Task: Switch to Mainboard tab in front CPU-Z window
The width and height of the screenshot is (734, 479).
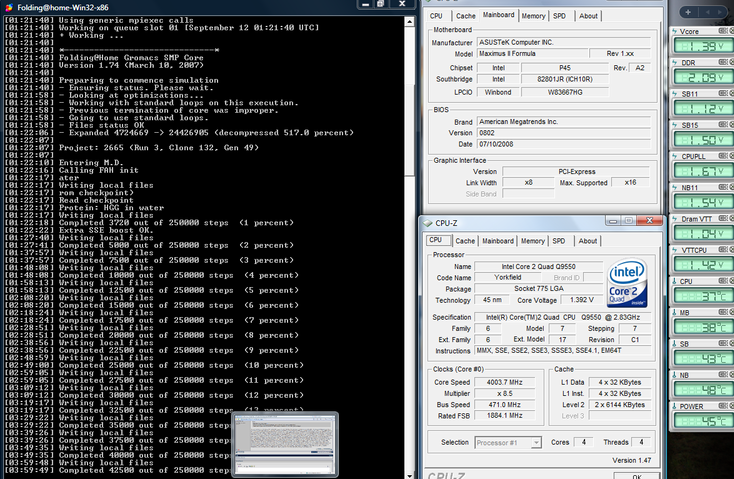Action: coord(498,241)
